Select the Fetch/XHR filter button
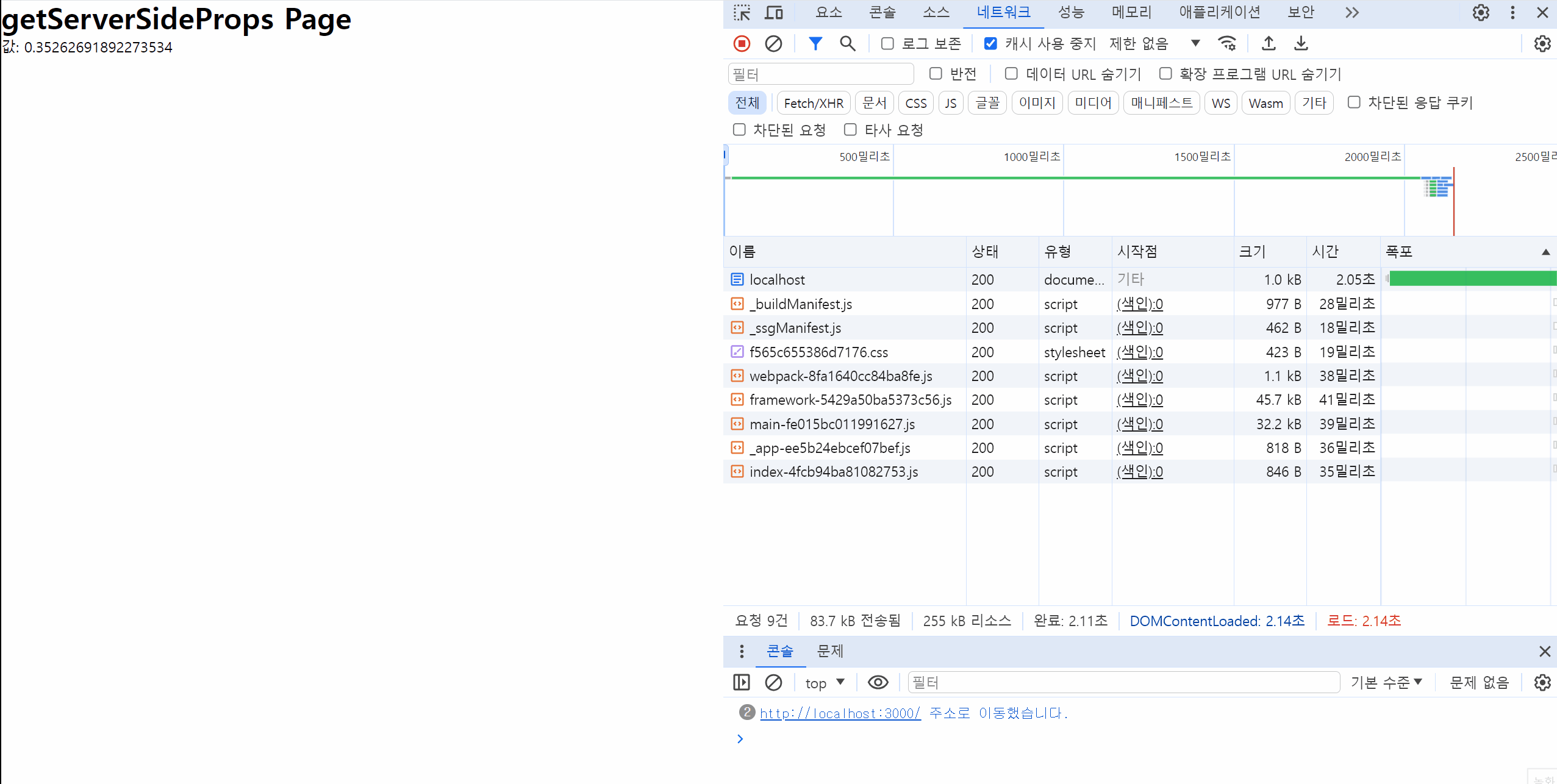This screenshot has height=784, width=1557. 814,103
